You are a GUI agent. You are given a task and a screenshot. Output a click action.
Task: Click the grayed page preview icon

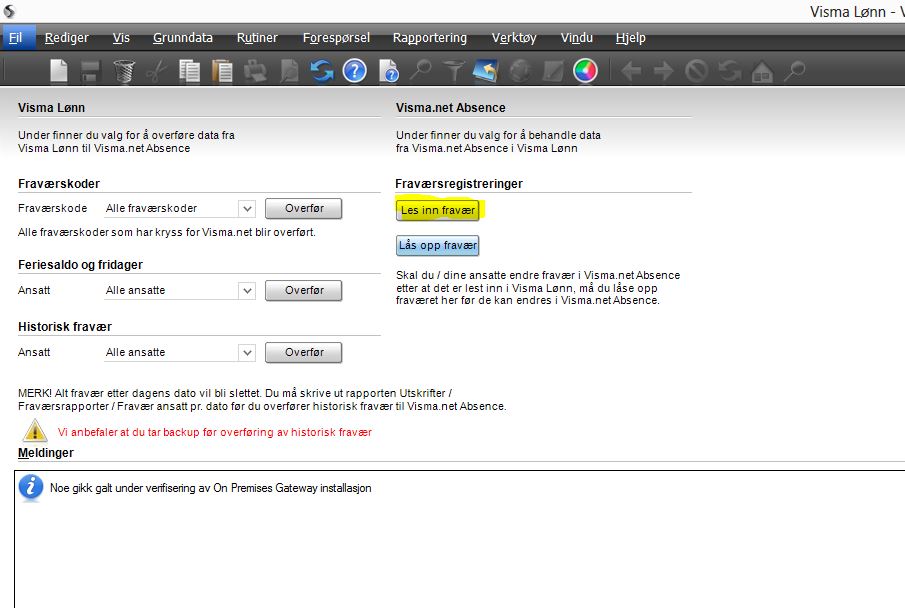(x=289, y=71)
